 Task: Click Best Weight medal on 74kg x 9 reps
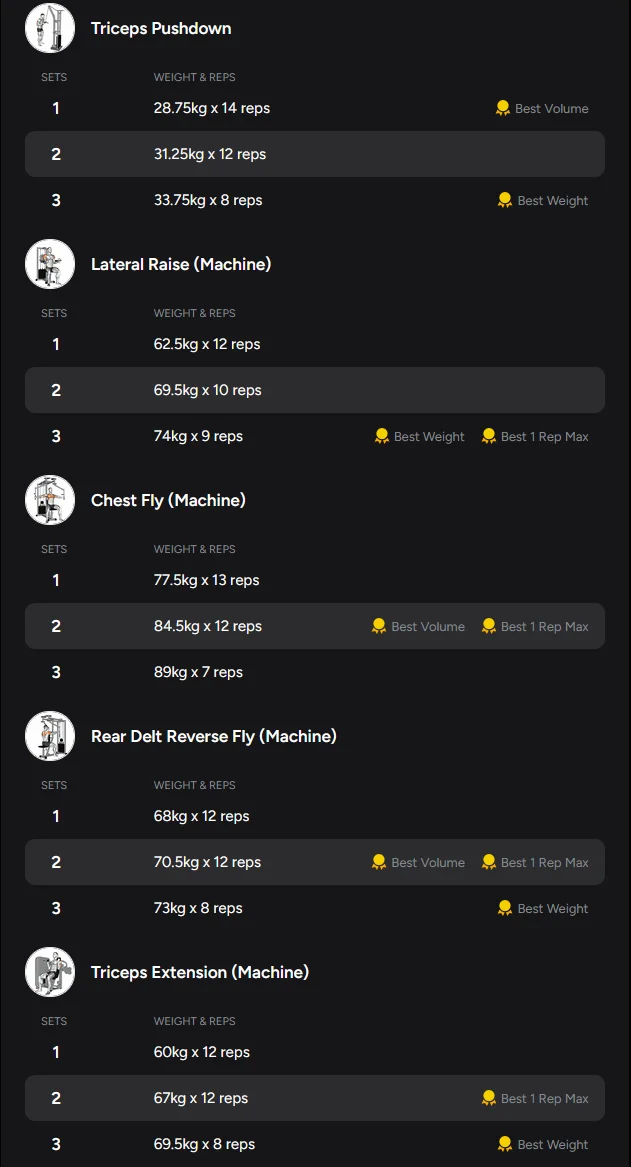(382, 436)
